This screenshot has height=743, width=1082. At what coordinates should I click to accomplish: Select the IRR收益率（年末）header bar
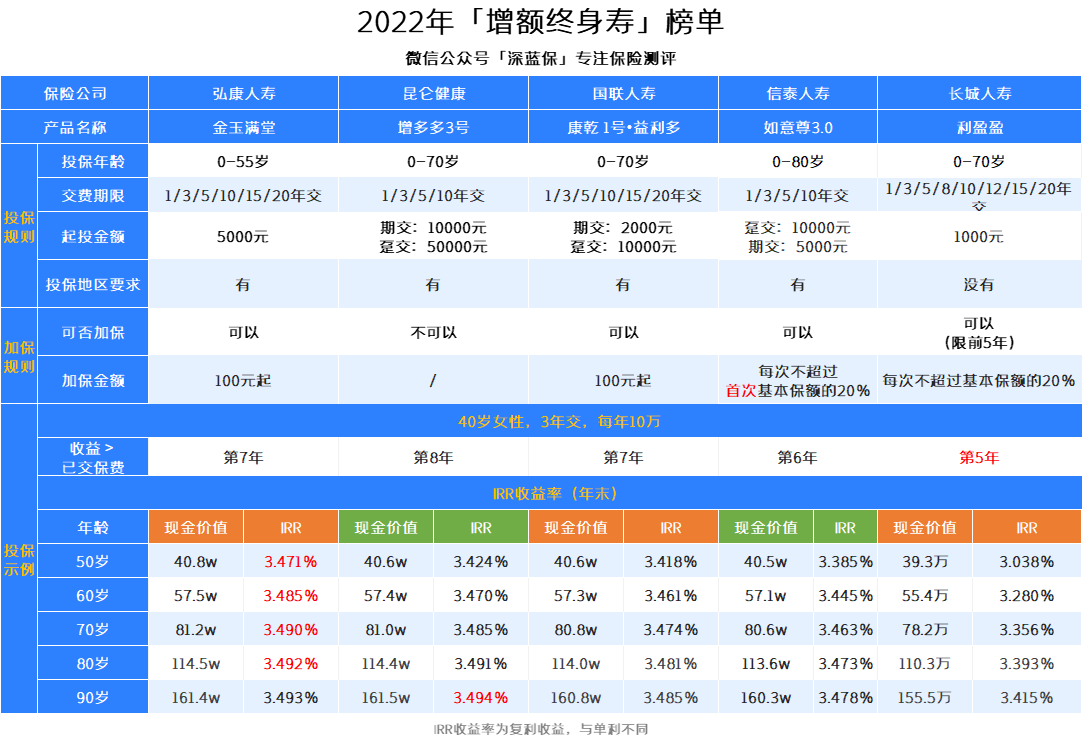pos(559,493)
